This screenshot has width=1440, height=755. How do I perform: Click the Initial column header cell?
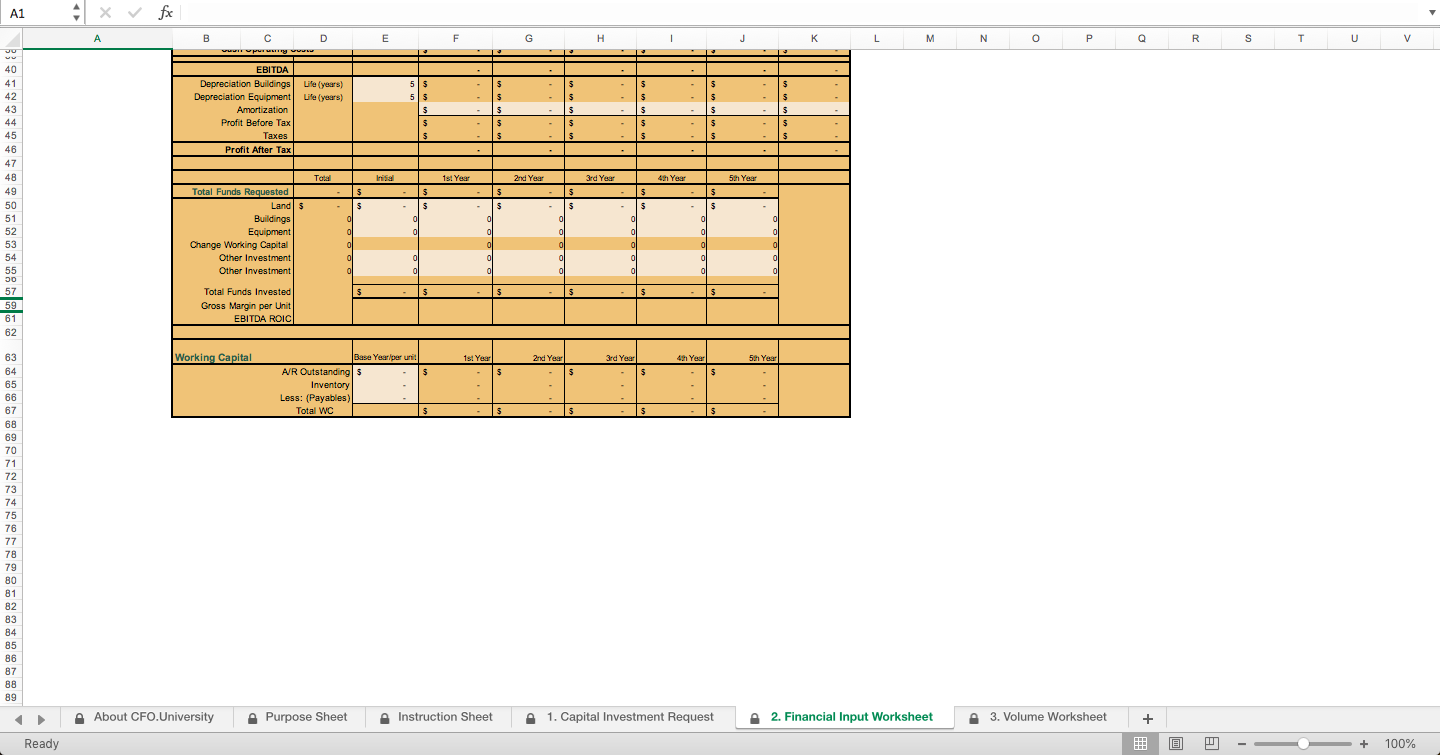coord(385,178)
